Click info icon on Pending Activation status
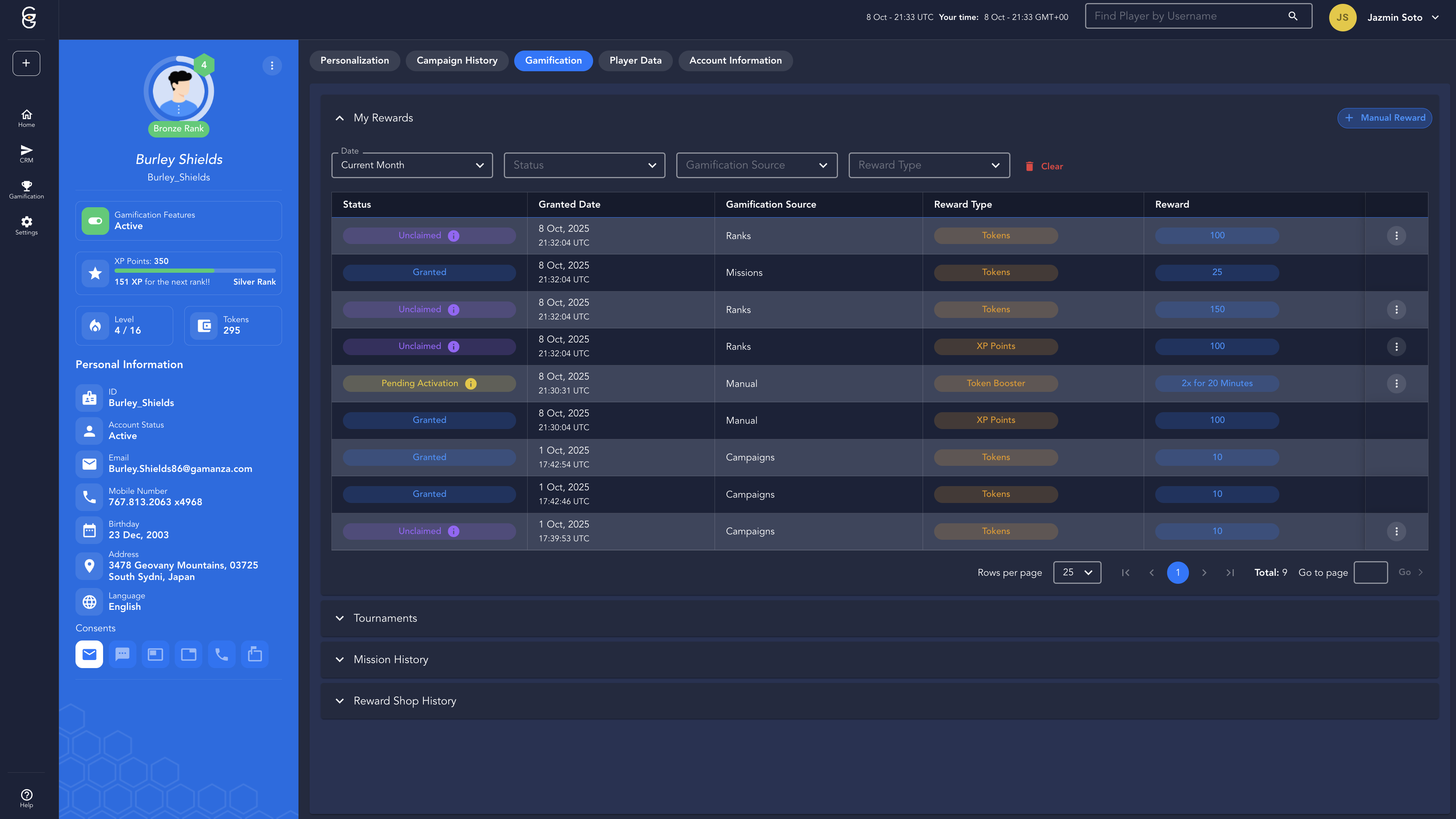This screenshot has width=1456, height=819. [471, 384]
